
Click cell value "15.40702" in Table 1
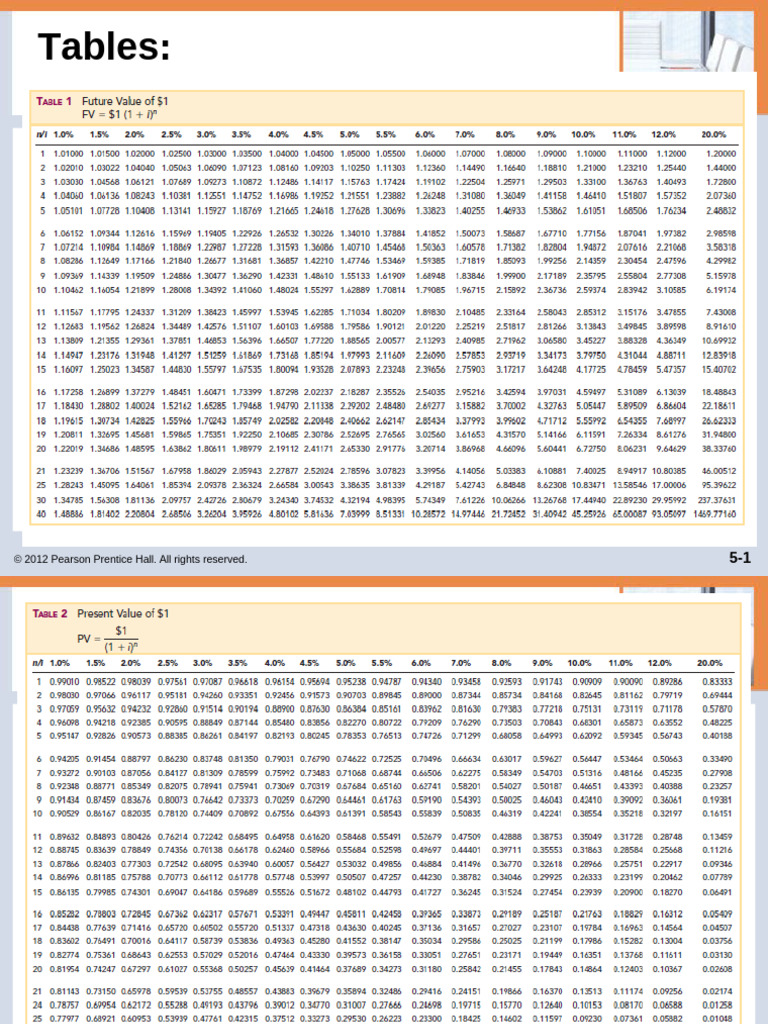click(720, 370)
